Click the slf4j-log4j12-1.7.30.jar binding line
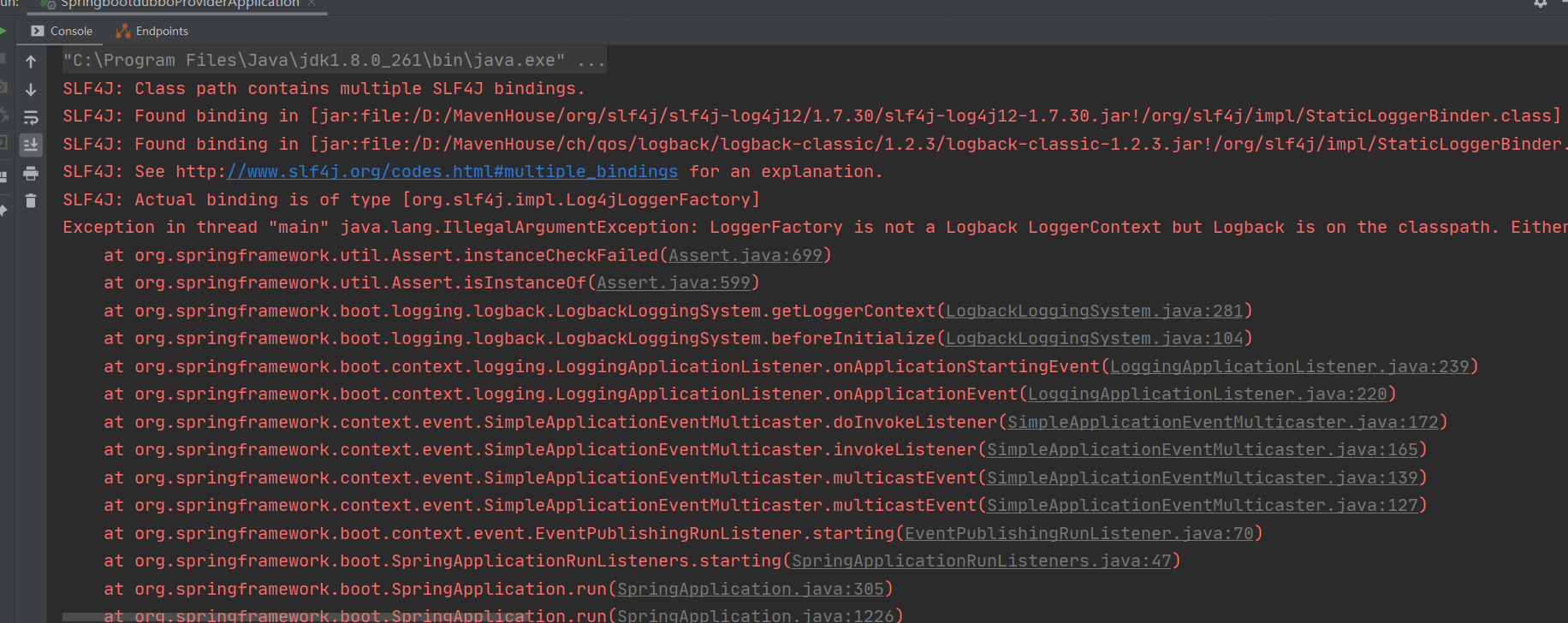Screen dimensions: 1568x623 tap(811, 116)
